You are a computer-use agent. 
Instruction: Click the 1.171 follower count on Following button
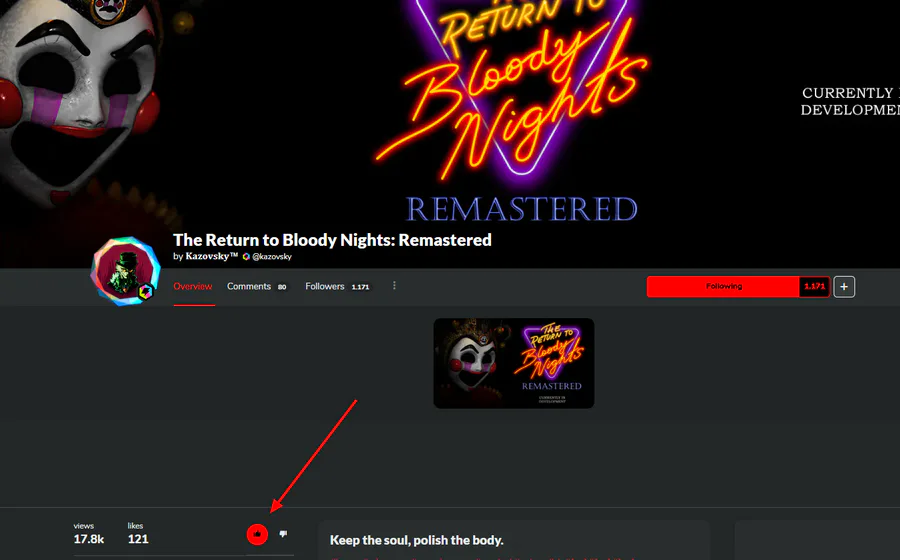click(x=814, y=286)
